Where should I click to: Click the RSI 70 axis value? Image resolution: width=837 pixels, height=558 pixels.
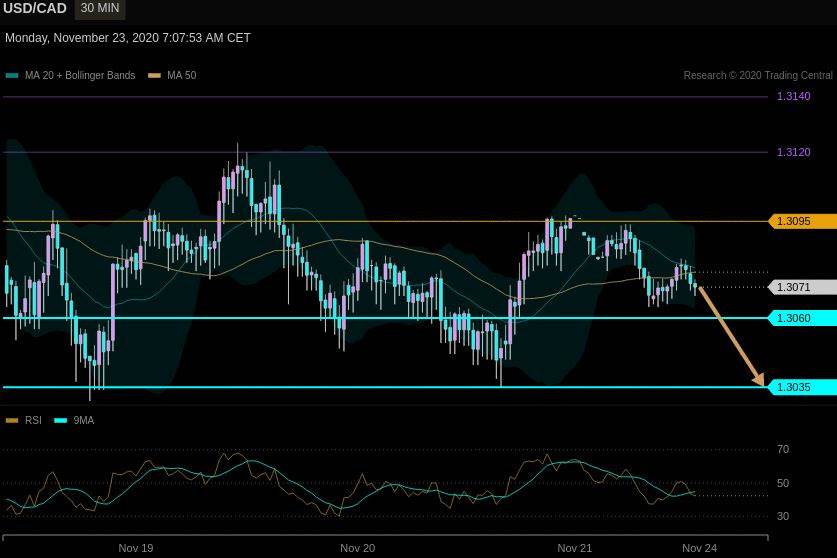tap(783, 449)
